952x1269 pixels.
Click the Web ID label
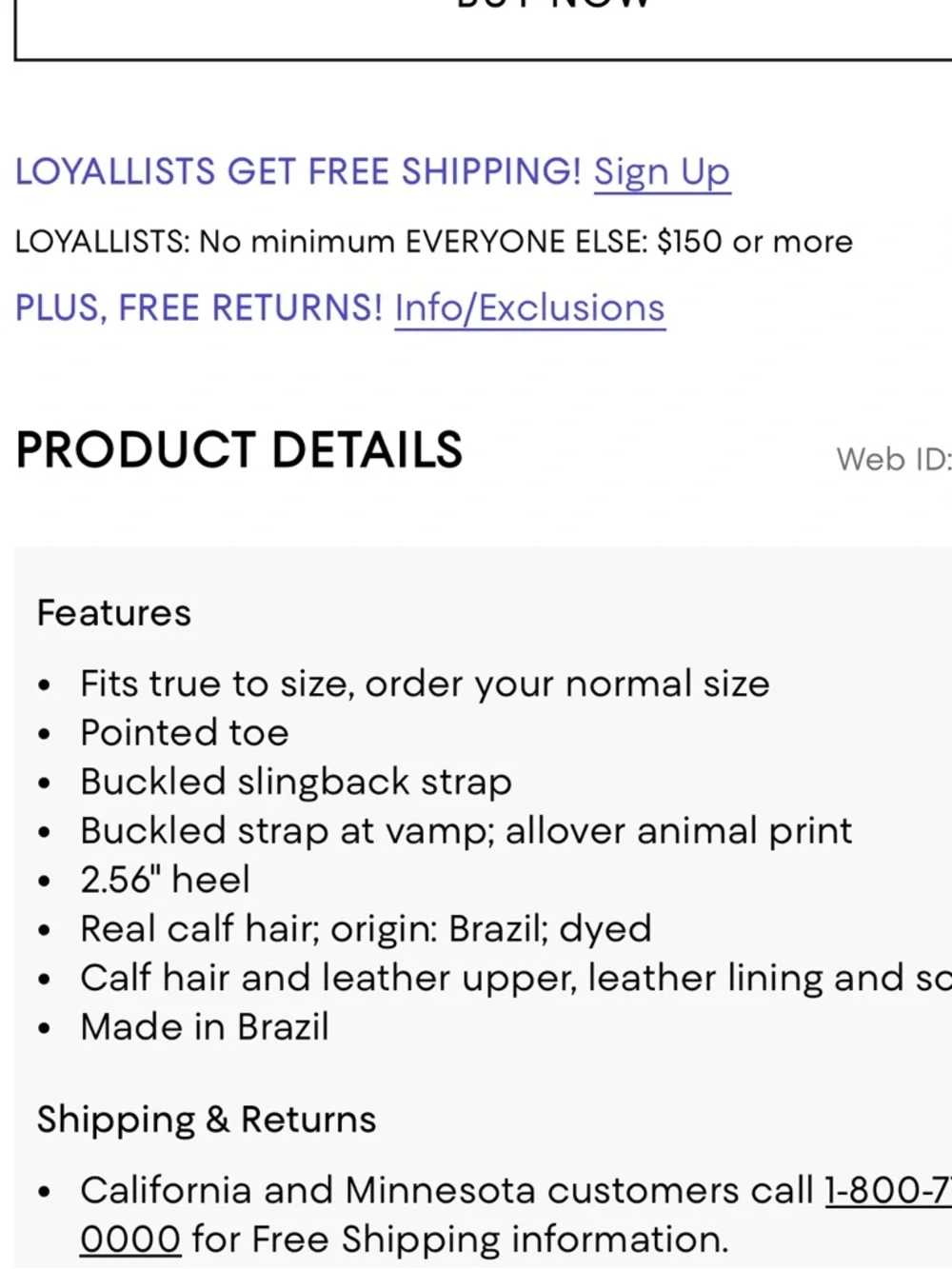tap(893, 460)
